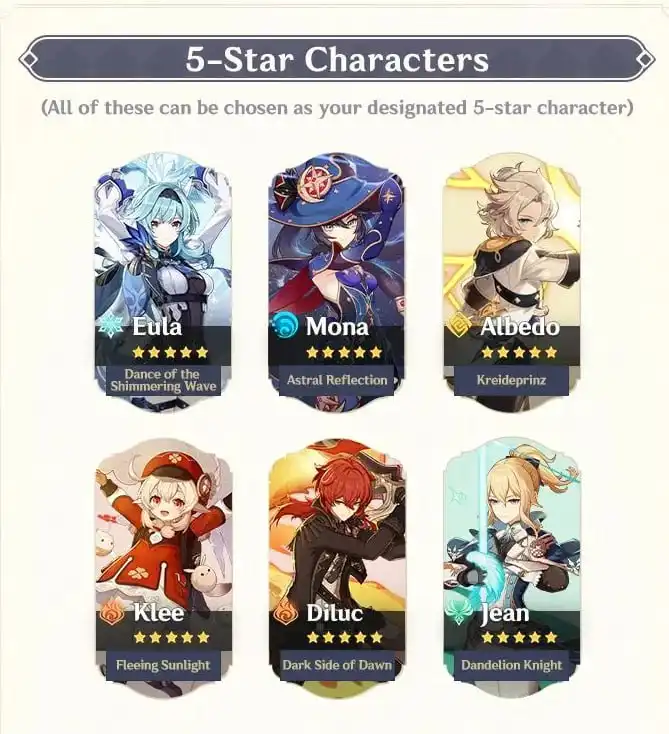
Task: Click the right diamond ornament on header banner
Action: point(645,59)
